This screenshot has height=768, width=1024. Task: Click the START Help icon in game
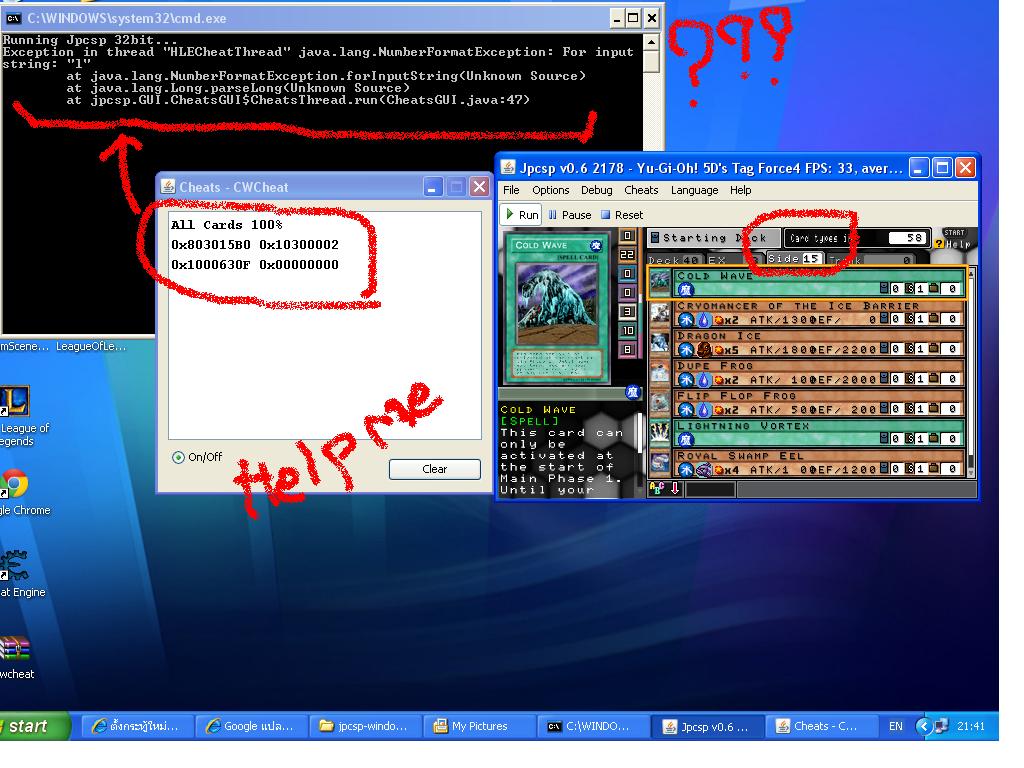[953, 238]
